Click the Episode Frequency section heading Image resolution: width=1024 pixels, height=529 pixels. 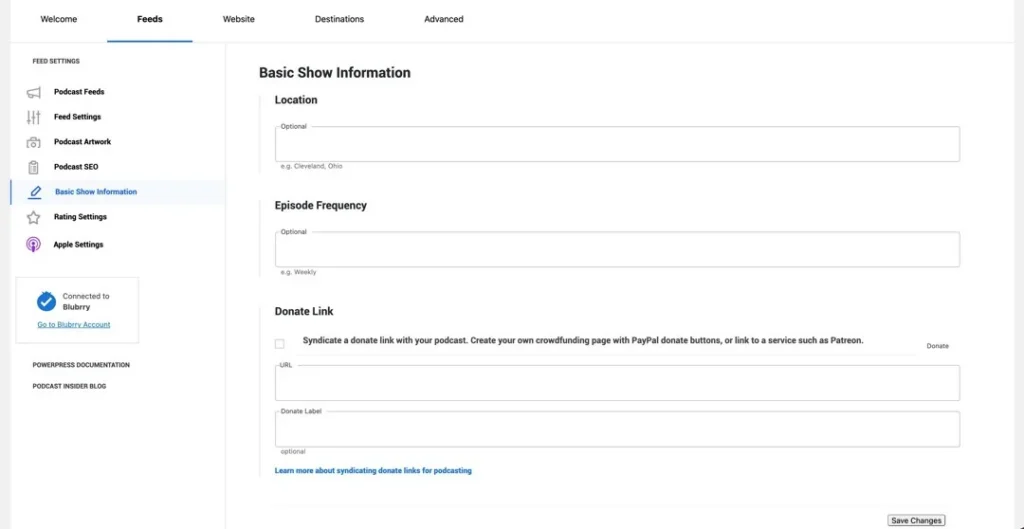pyautogui.click(x=321, y=206)
